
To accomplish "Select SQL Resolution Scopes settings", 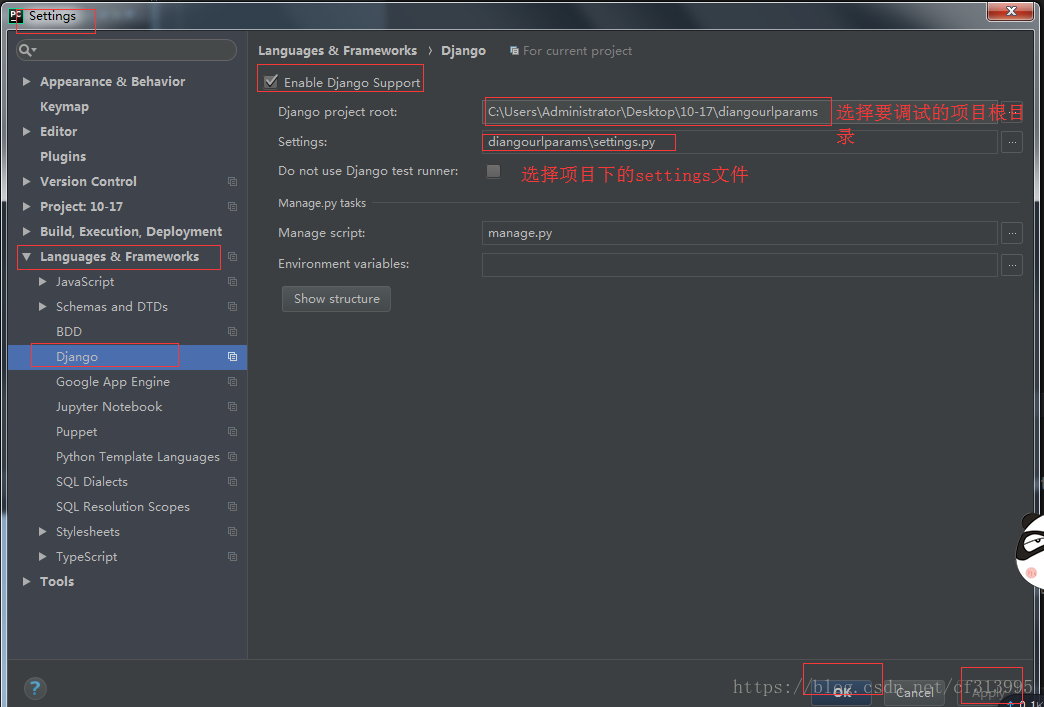I will 123,507.
